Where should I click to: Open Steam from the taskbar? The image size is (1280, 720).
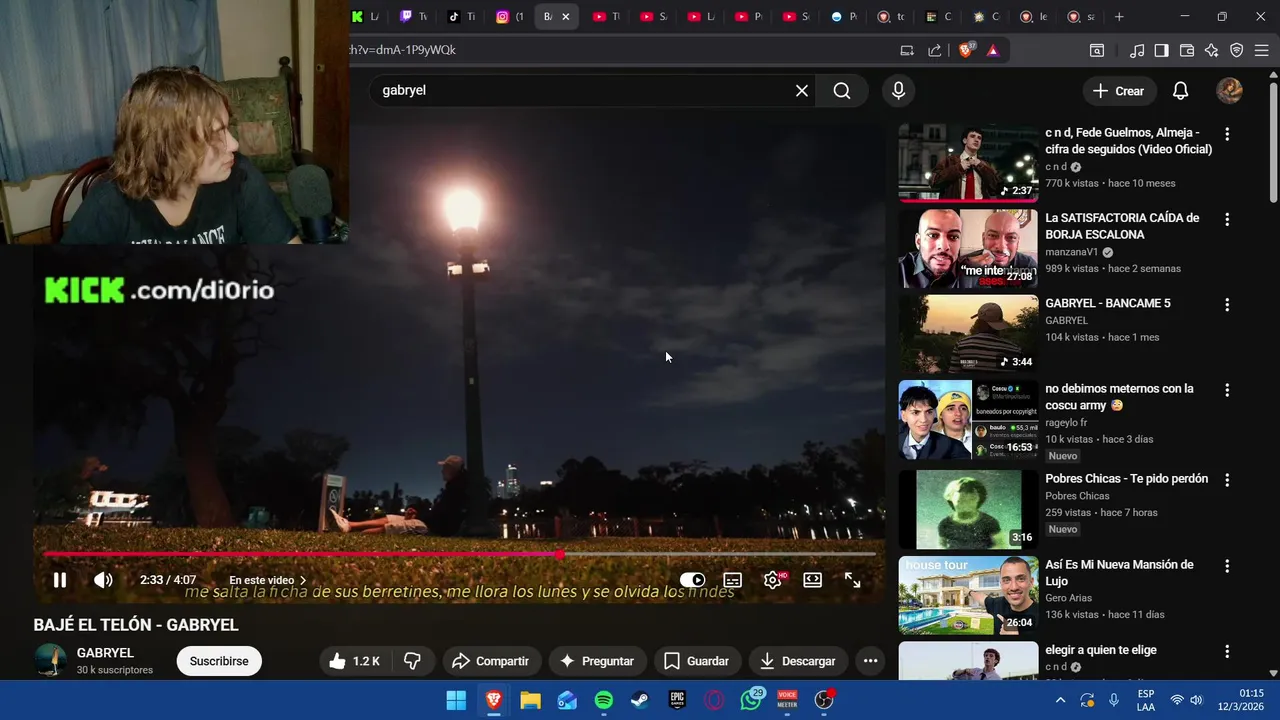coord(640,700)
